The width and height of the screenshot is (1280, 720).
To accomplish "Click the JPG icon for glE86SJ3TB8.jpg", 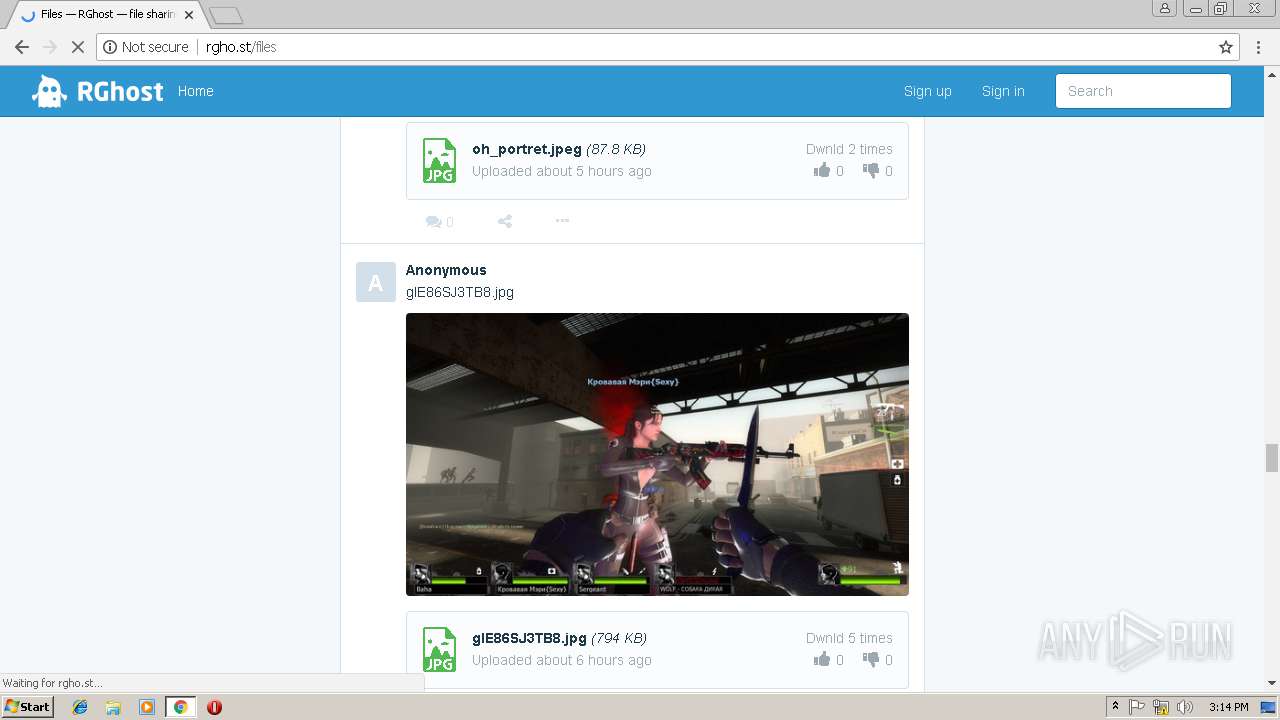I will [439, 649].
